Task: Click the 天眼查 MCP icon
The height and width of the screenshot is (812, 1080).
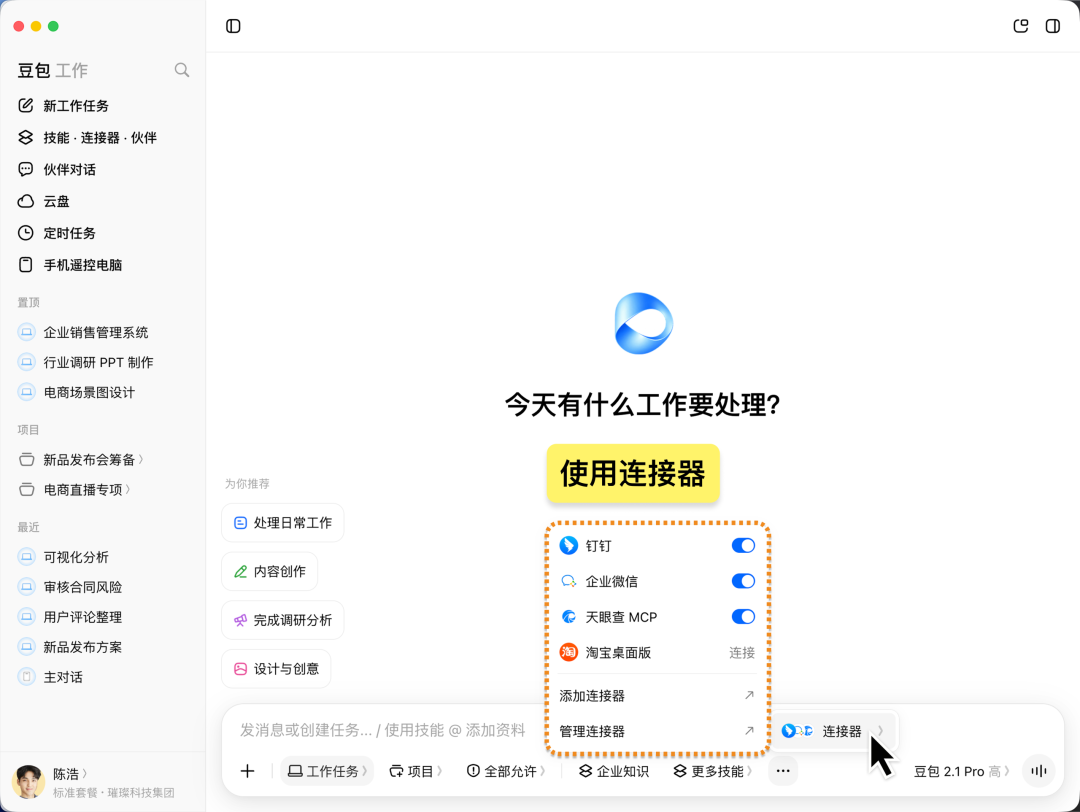Action: 568,616
